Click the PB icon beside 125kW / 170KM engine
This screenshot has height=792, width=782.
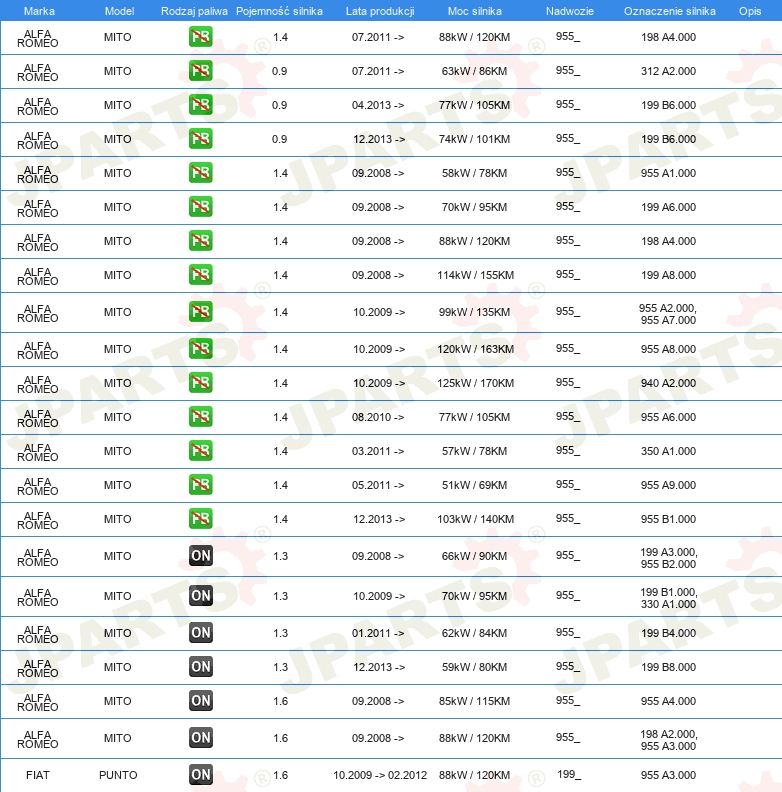pyautogui.click(x=200, y=383)
